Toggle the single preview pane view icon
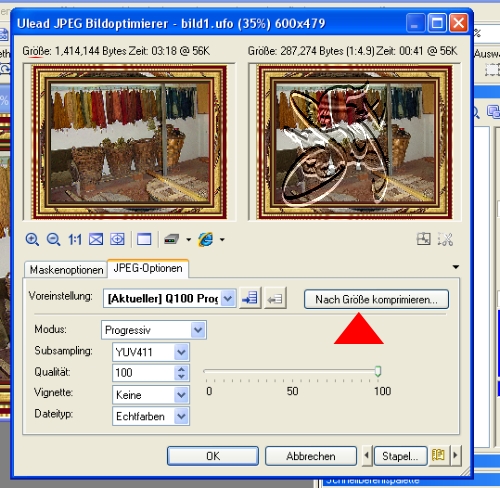The width and height of the screenshot is (500, 488). pyautogui.click(x=144, y=239)
